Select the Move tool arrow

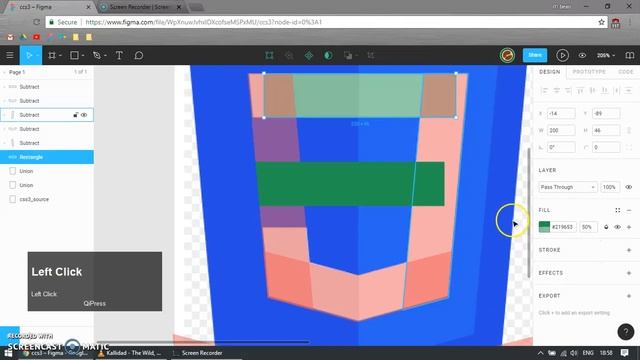click(29, 55)
